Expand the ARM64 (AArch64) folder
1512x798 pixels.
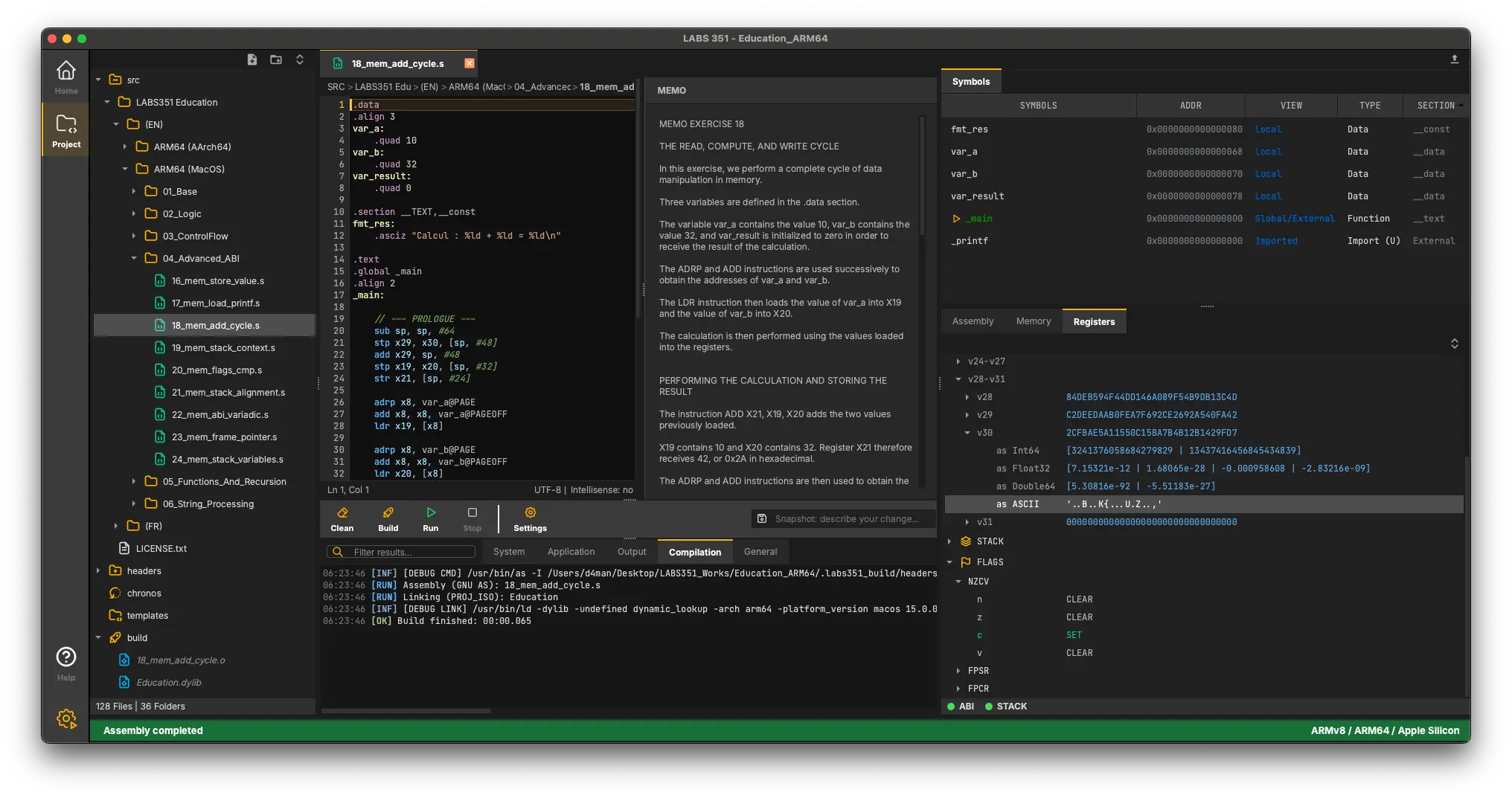pyautogui.click(x=125, y=147)
